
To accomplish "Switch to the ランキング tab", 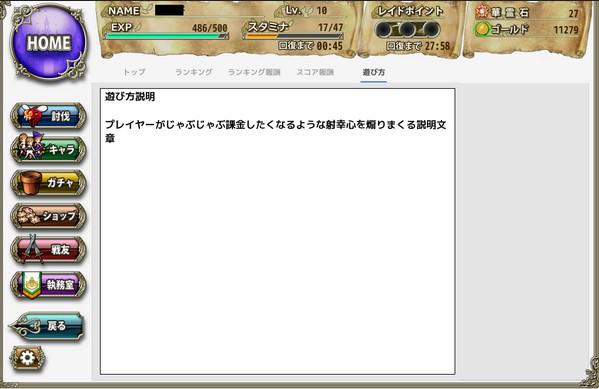I will pos(194,72).
